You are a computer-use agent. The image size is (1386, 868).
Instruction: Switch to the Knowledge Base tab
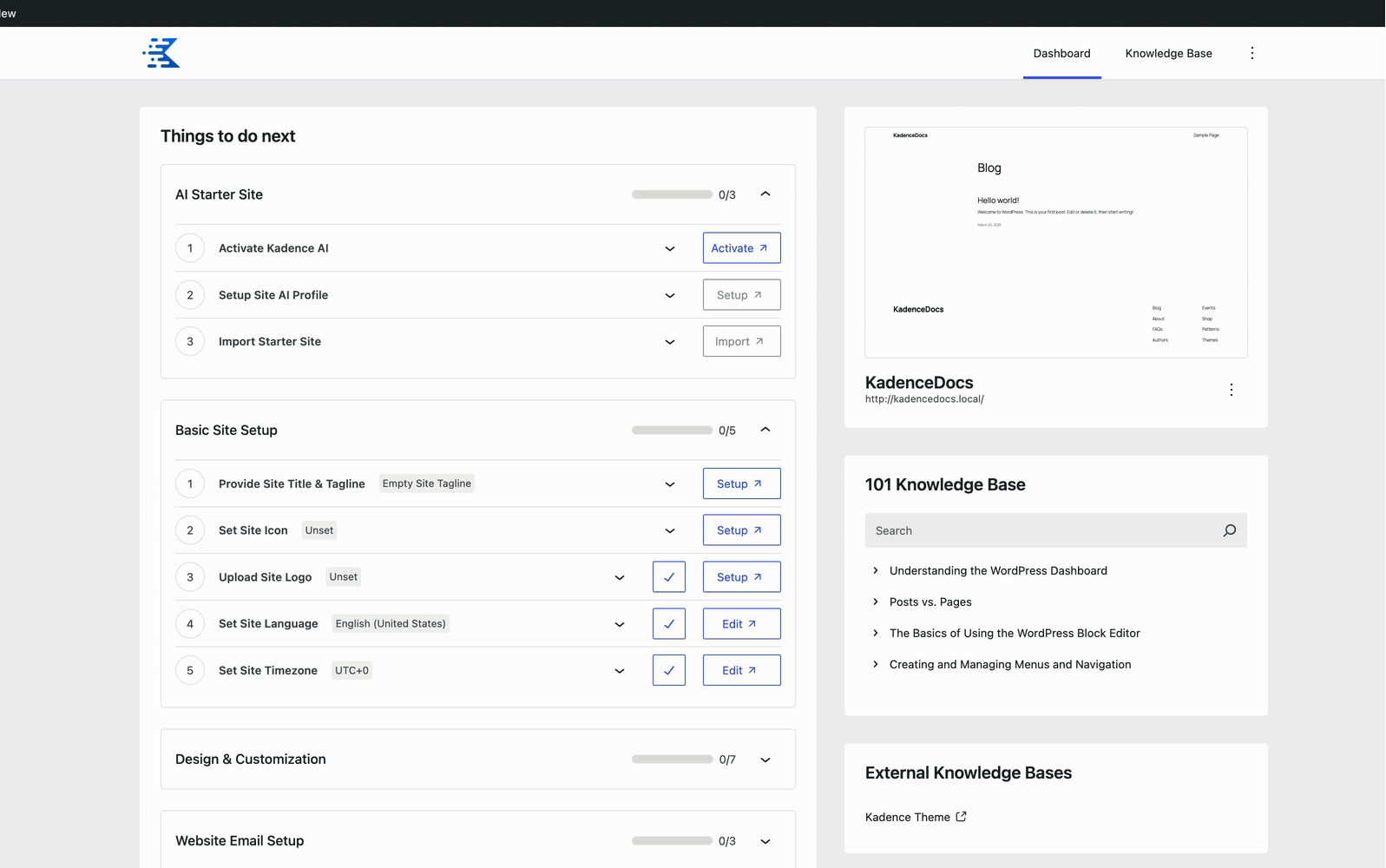1169,53
